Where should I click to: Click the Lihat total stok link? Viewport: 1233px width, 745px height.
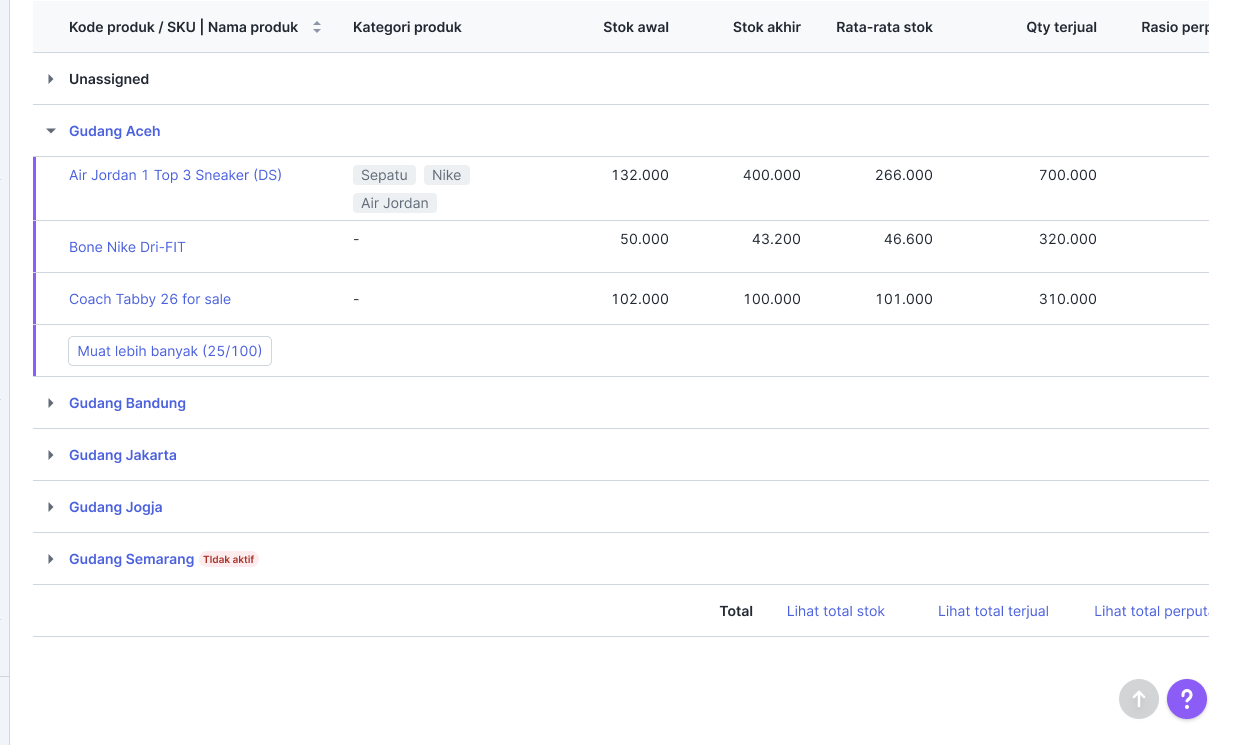(x=835, y=611)
